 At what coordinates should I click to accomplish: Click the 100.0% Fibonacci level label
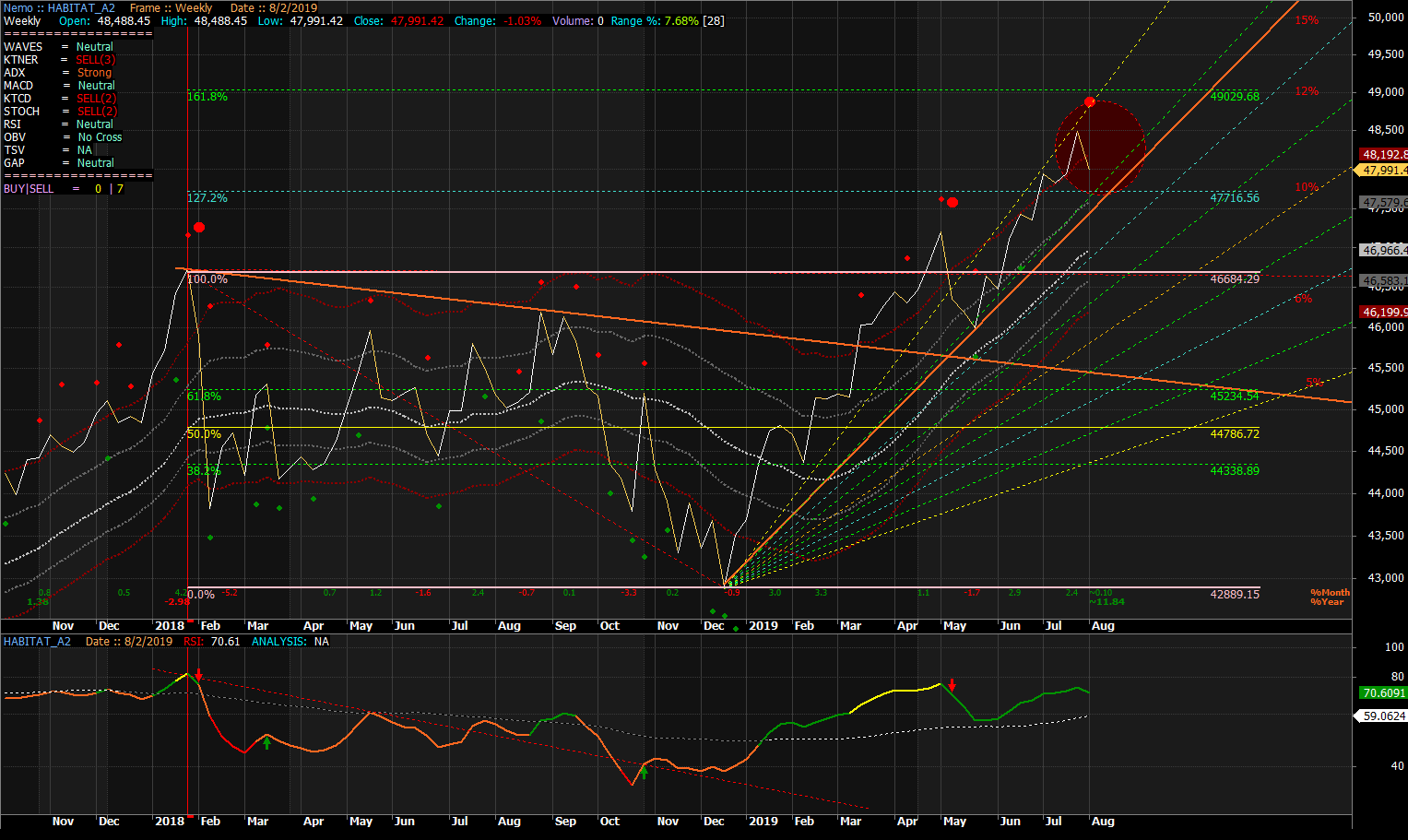pyautogui.click(x=207, y=278)
